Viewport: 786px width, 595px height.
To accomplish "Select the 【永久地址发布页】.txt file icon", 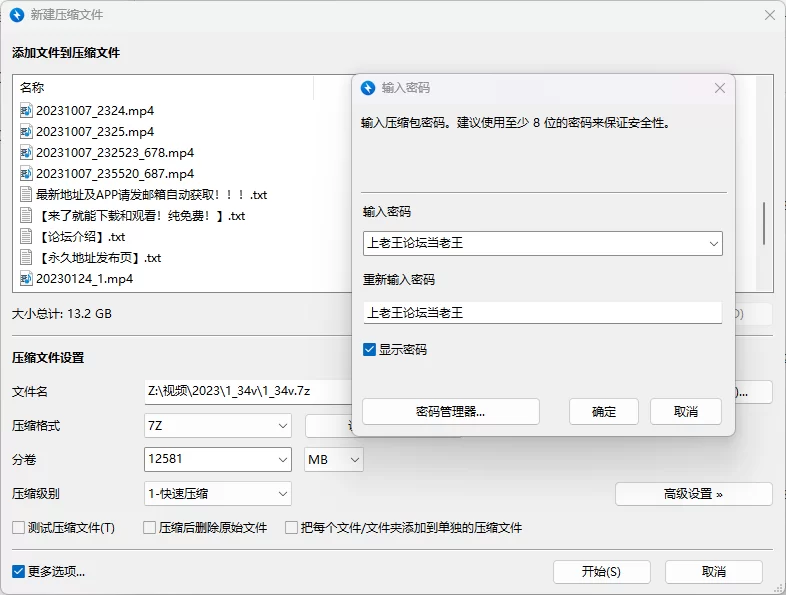I will point(26,258).
